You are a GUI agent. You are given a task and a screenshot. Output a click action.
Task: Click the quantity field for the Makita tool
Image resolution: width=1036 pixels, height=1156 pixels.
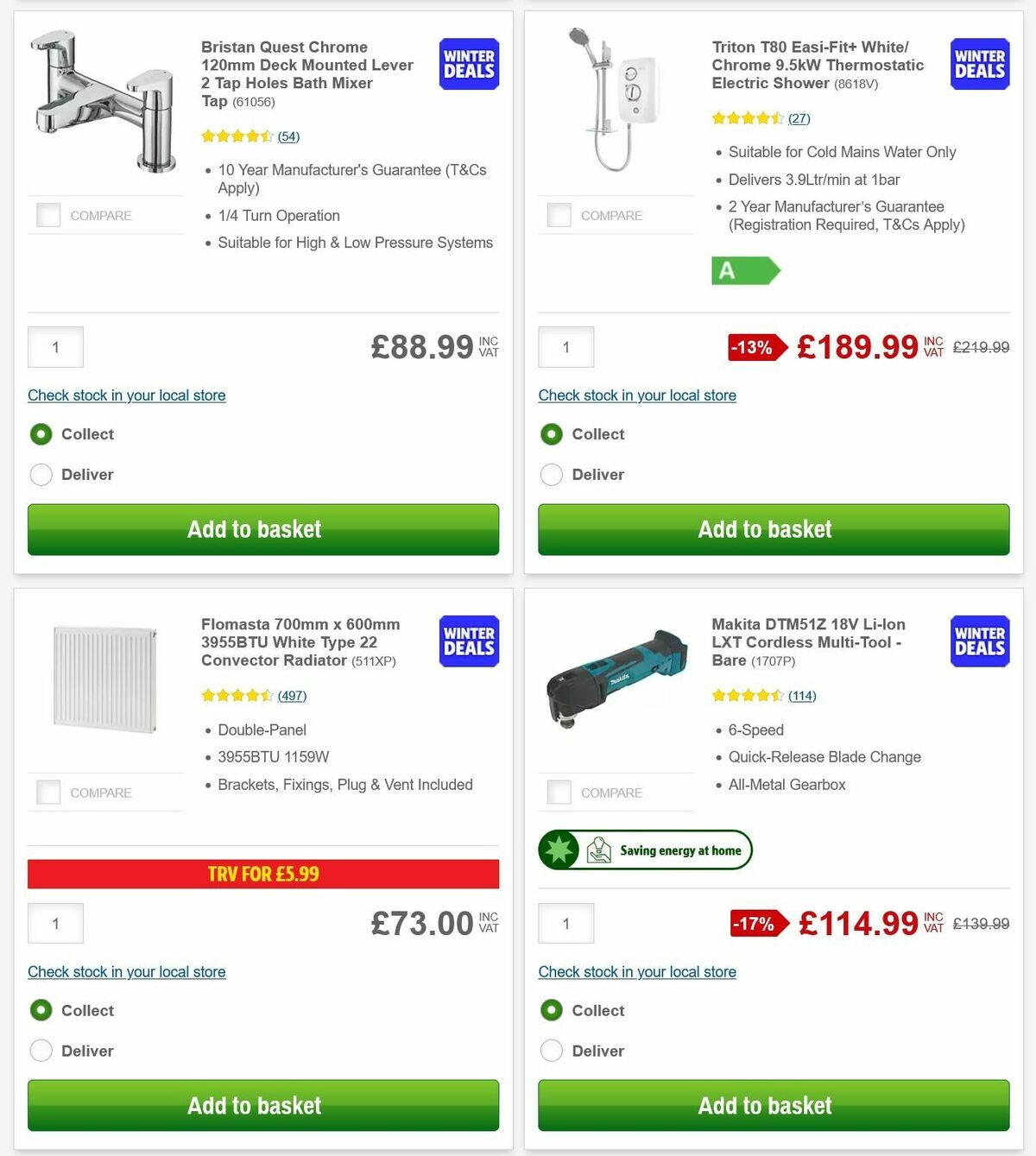565,923
